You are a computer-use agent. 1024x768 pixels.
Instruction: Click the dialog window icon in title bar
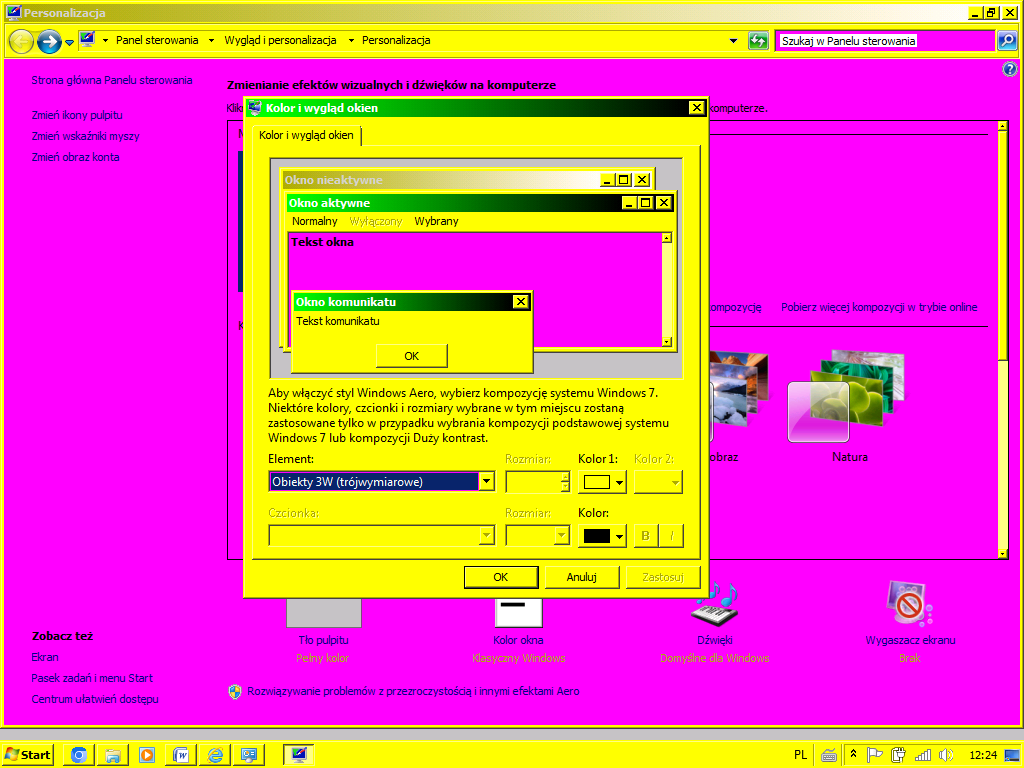(255, 108)
